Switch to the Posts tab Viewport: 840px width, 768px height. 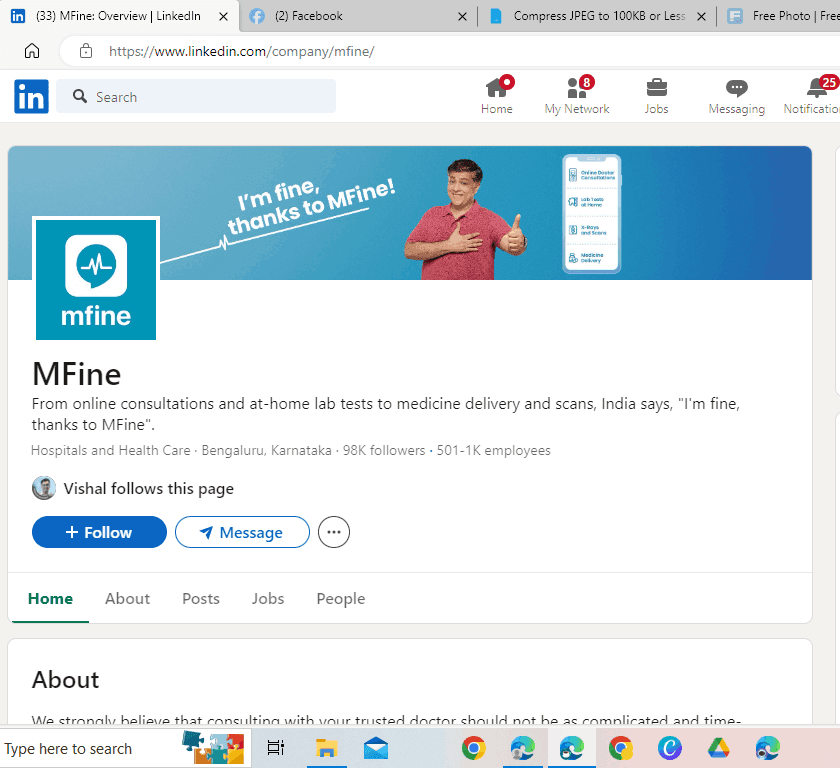pos(201,599)
